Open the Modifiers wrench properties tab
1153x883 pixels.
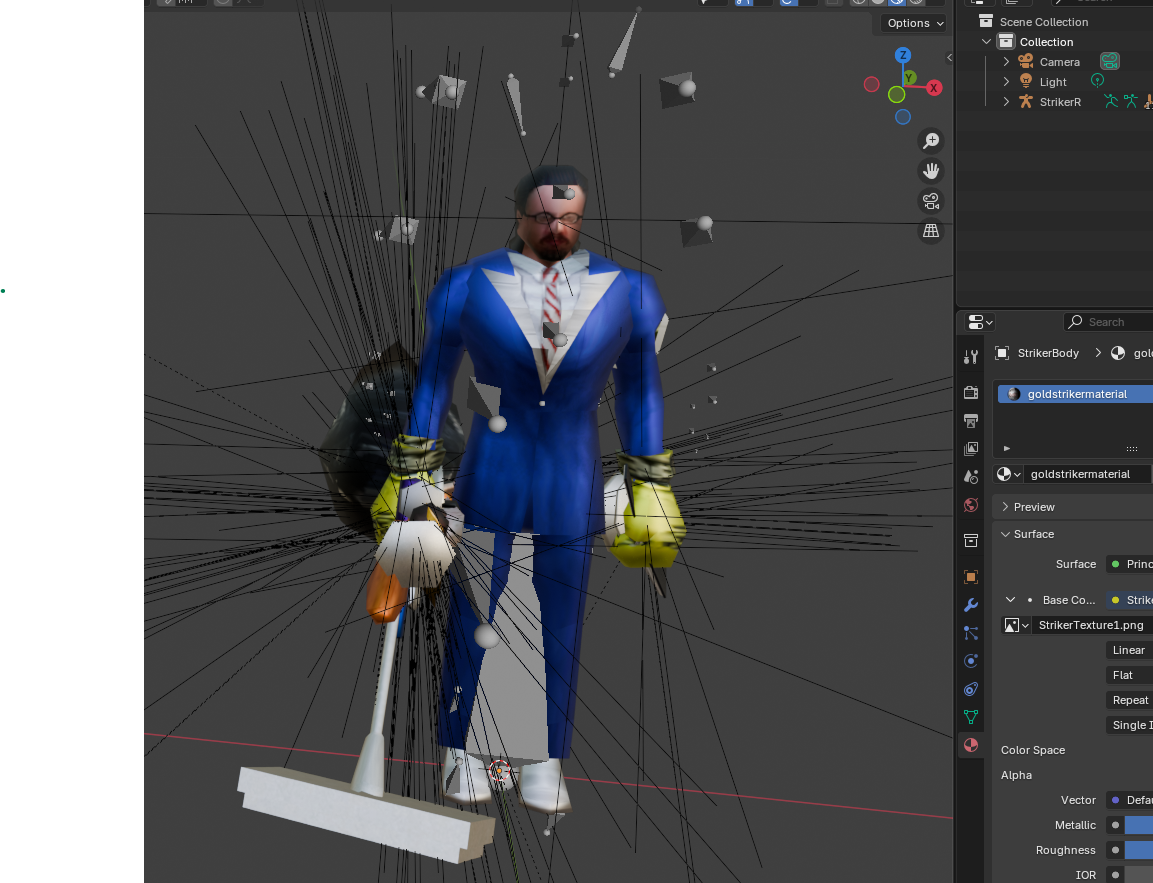[x=971, y=605]
